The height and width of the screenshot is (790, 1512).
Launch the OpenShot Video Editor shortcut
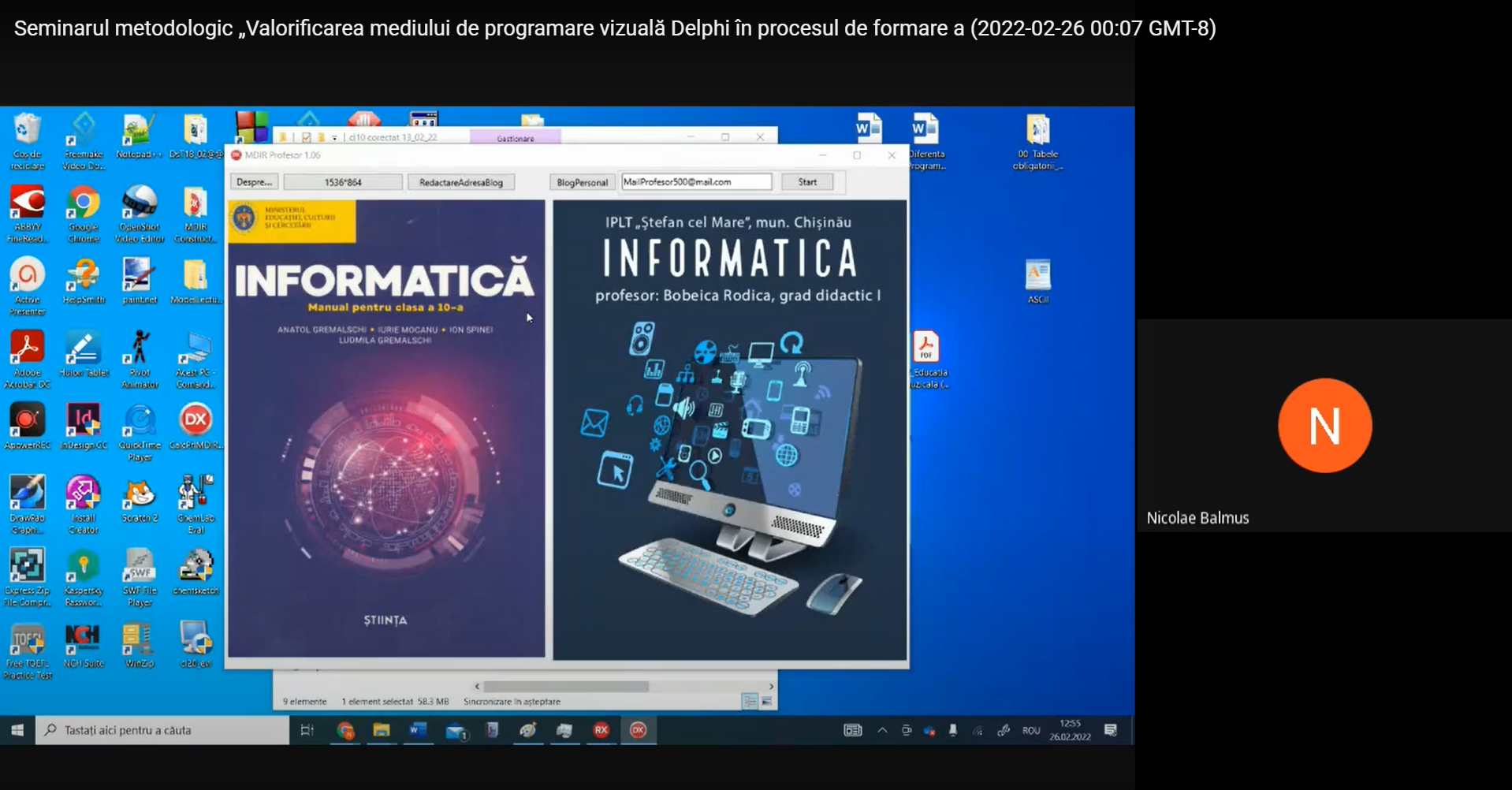coord(140,205)
